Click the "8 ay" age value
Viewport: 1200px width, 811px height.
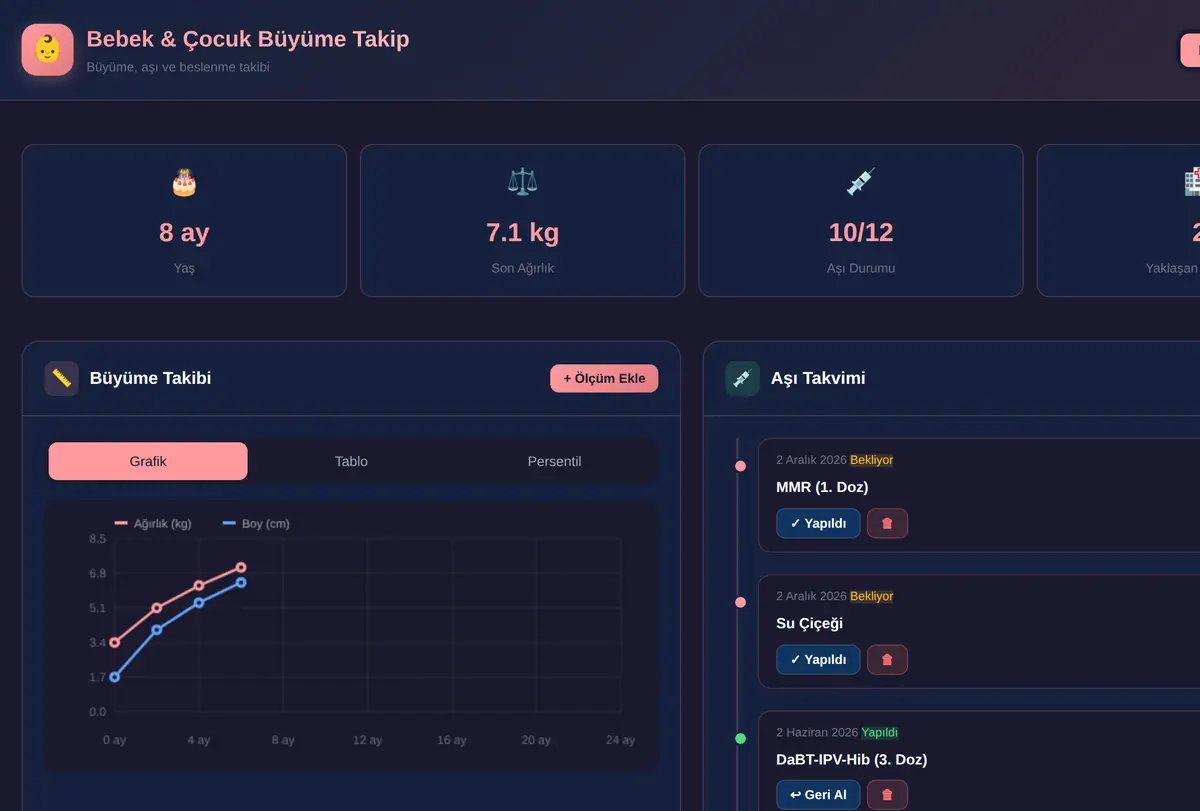tap(184, 232)
